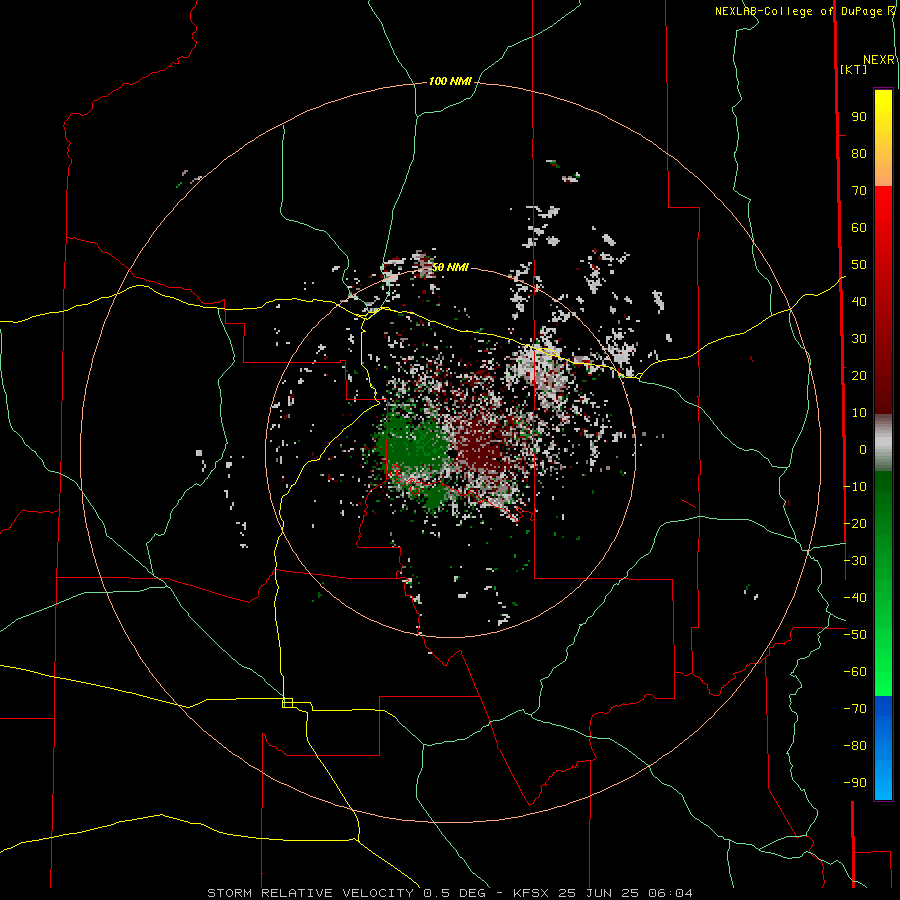Click the KFSX radar site identifier
Screen dimensions: 900x900
pyautogui.click(x=533, y=893)
